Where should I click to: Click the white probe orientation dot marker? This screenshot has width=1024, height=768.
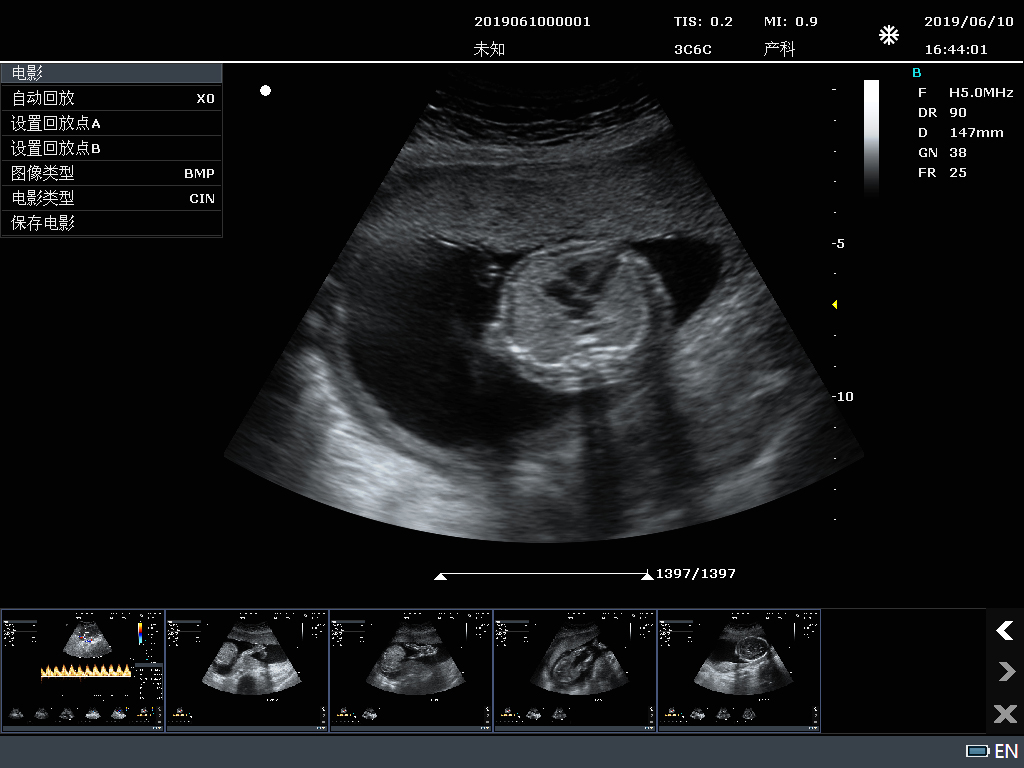265,91
